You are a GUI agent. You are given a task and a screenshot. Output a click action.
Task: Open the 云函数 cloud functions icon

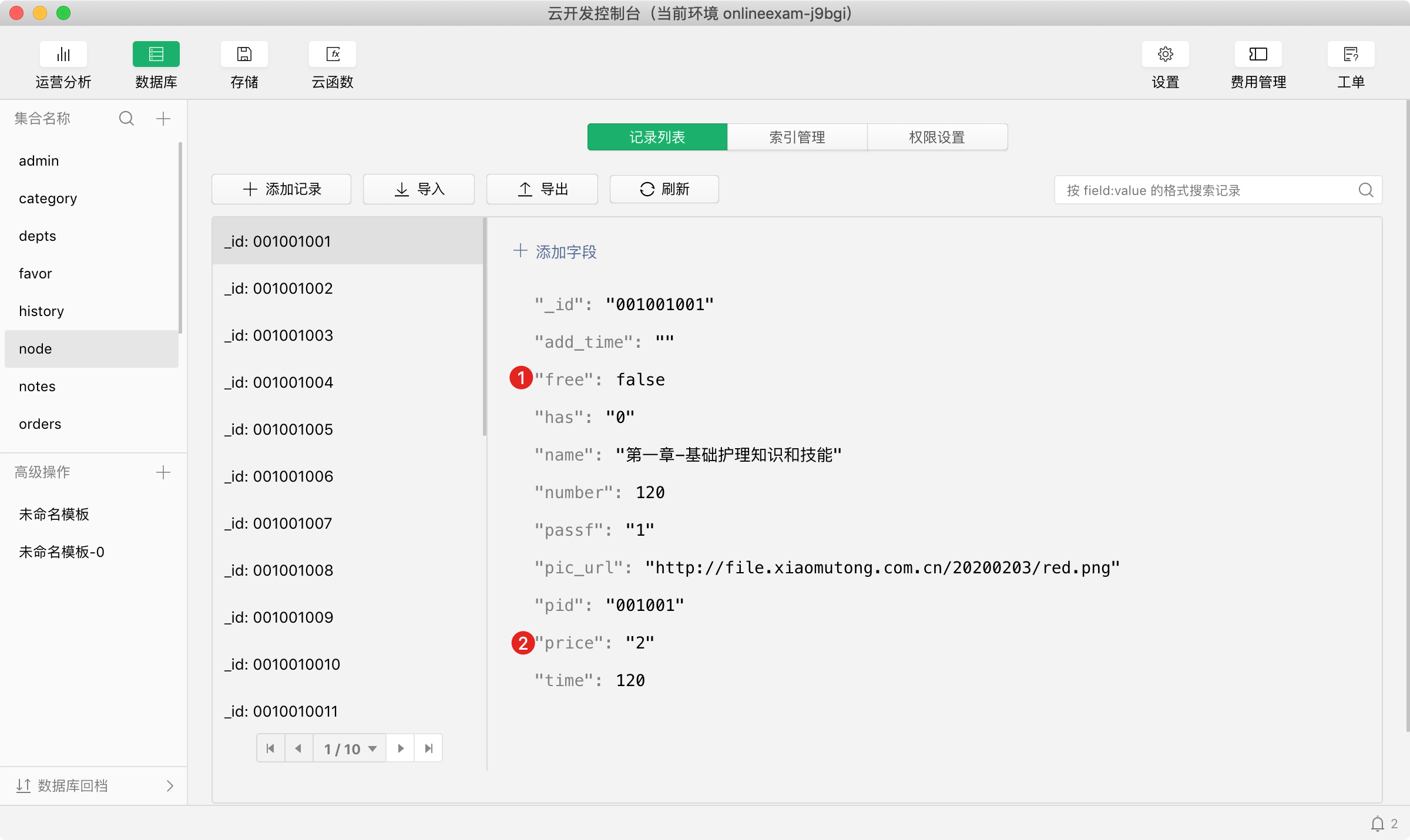pos(333,54)
